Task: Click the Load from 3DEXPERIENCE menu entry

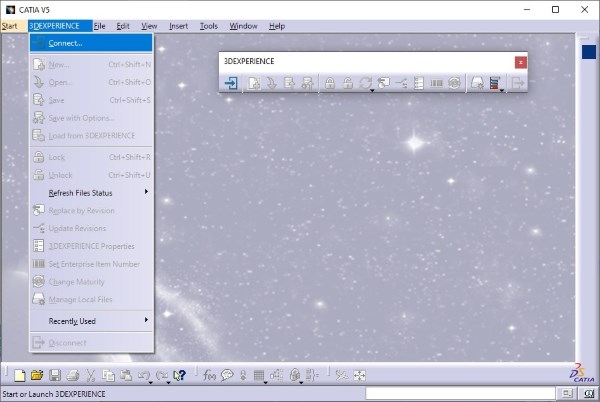Action: [91, 135]
